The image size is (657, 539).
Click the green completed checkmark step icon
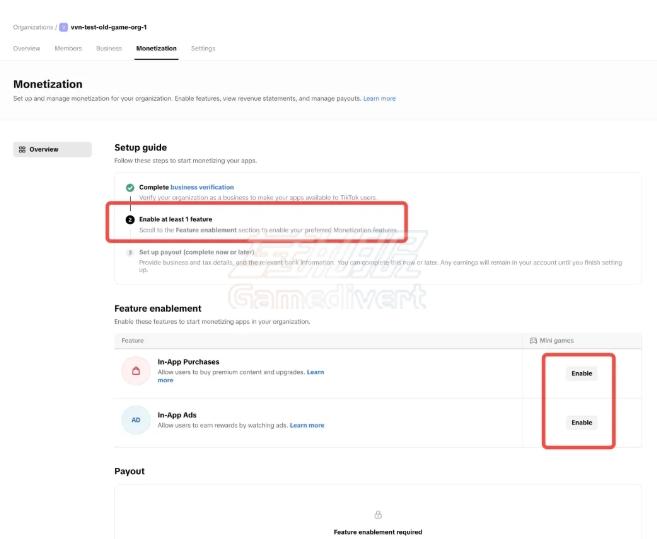pos(130,187)
